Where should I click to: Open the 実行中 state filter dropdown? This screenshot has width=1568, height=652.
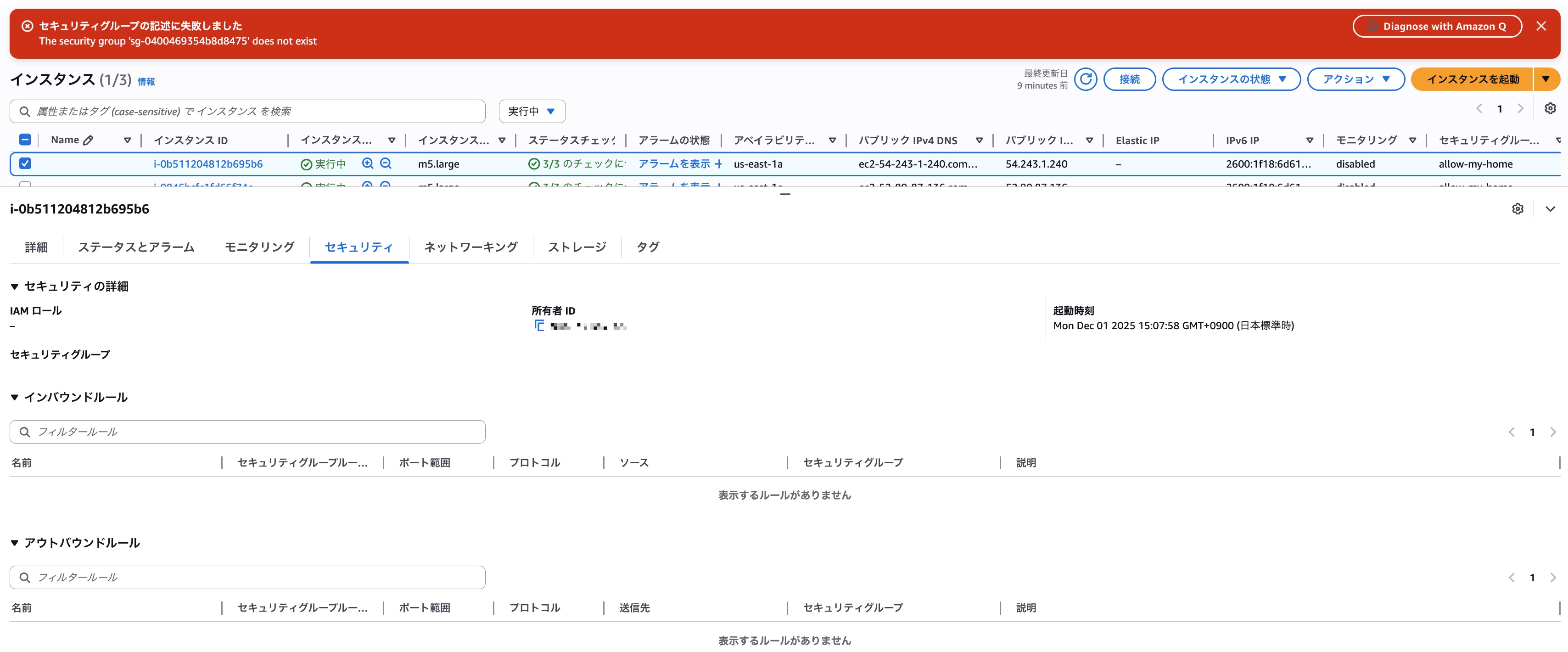pos(532,111)
